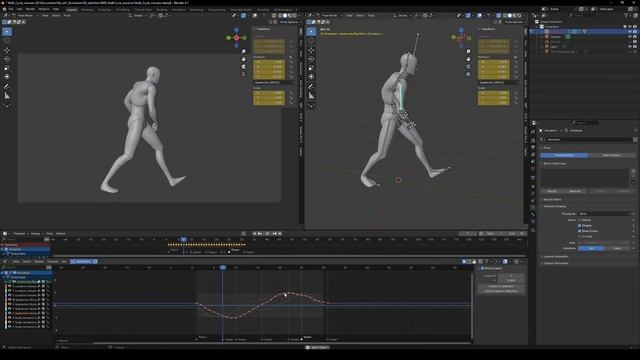The width and height of the screenshot is (640, 360).
Task: Jump to timeline start frame
Action: [254, 233]
